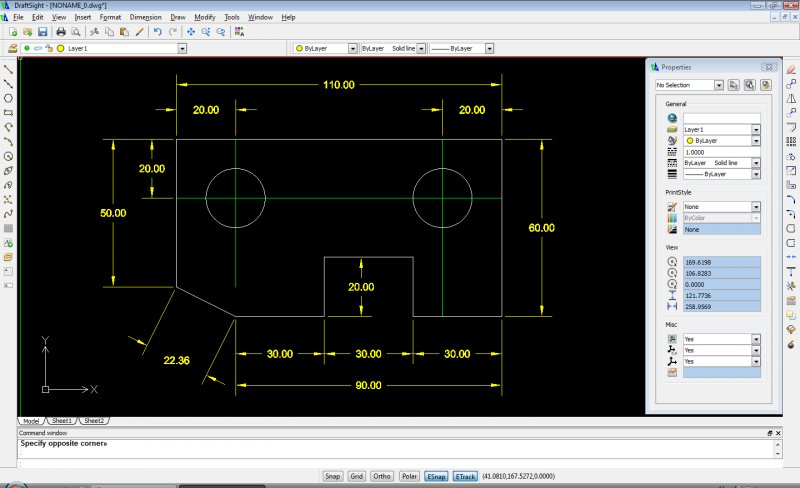
Task: Select the Explode tool on right toolbar
Action: (791, 344)
